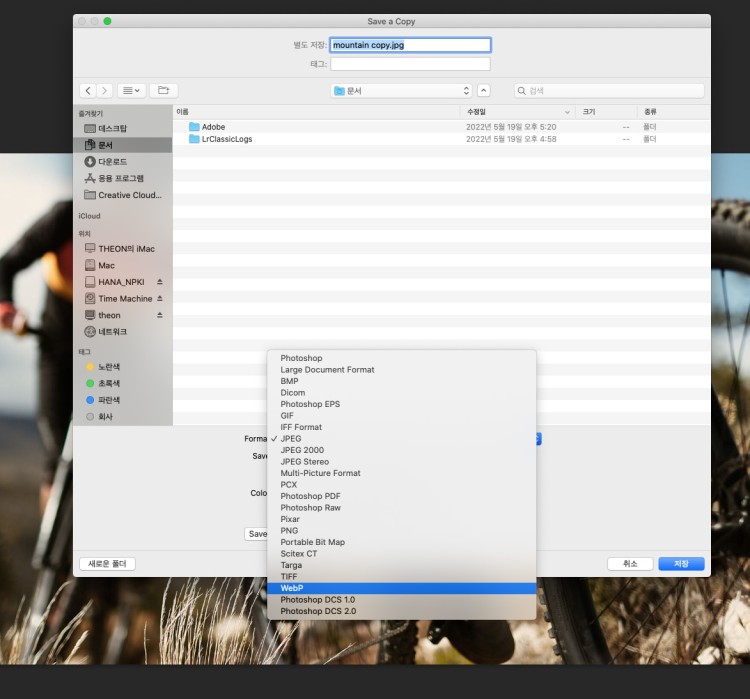Choose WebP from the format list
Viewport: 750px width, 699px height.
point(292,588)
